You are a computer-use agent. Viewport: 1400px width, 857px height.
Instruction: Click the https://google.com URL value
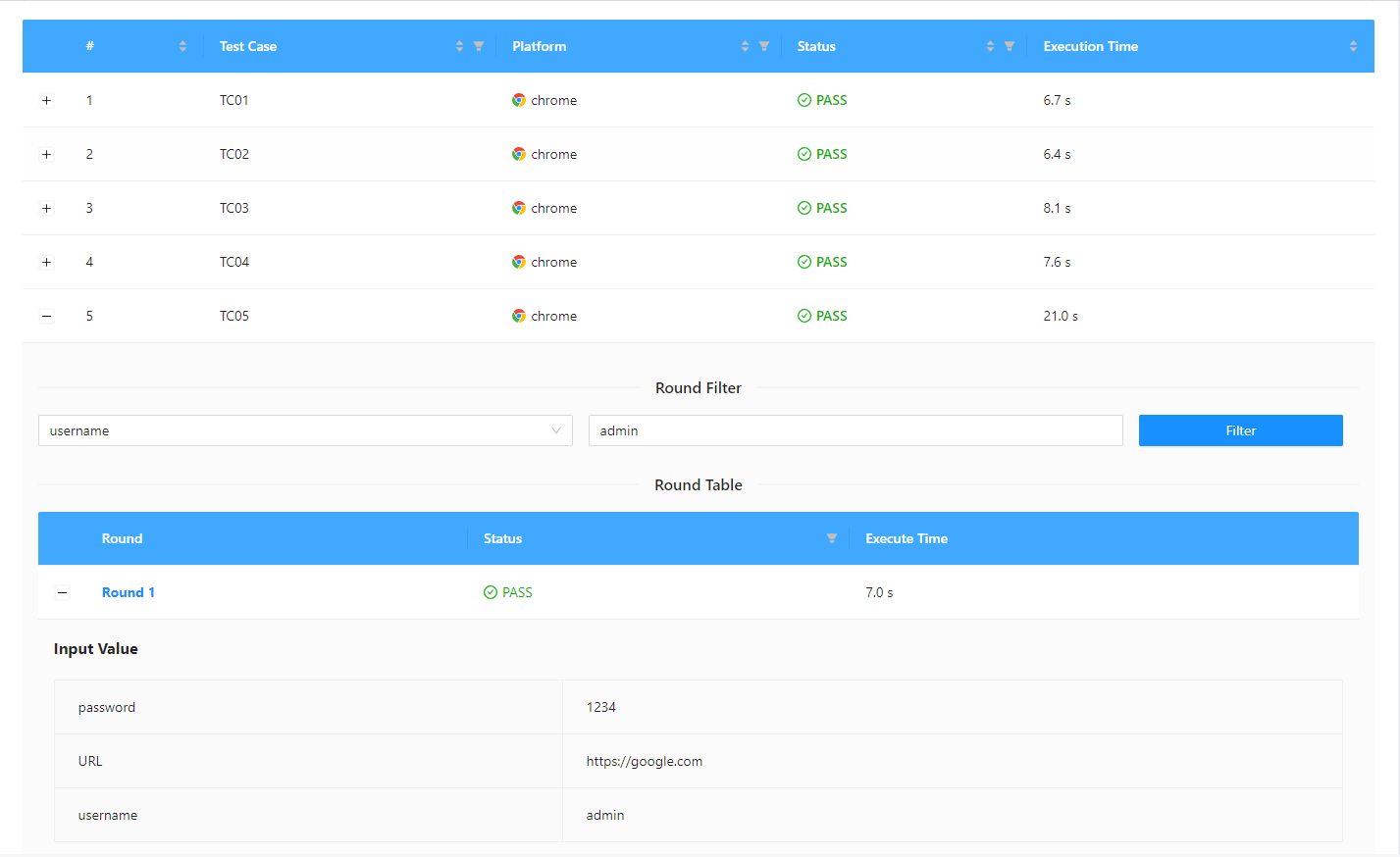(645, 761)
